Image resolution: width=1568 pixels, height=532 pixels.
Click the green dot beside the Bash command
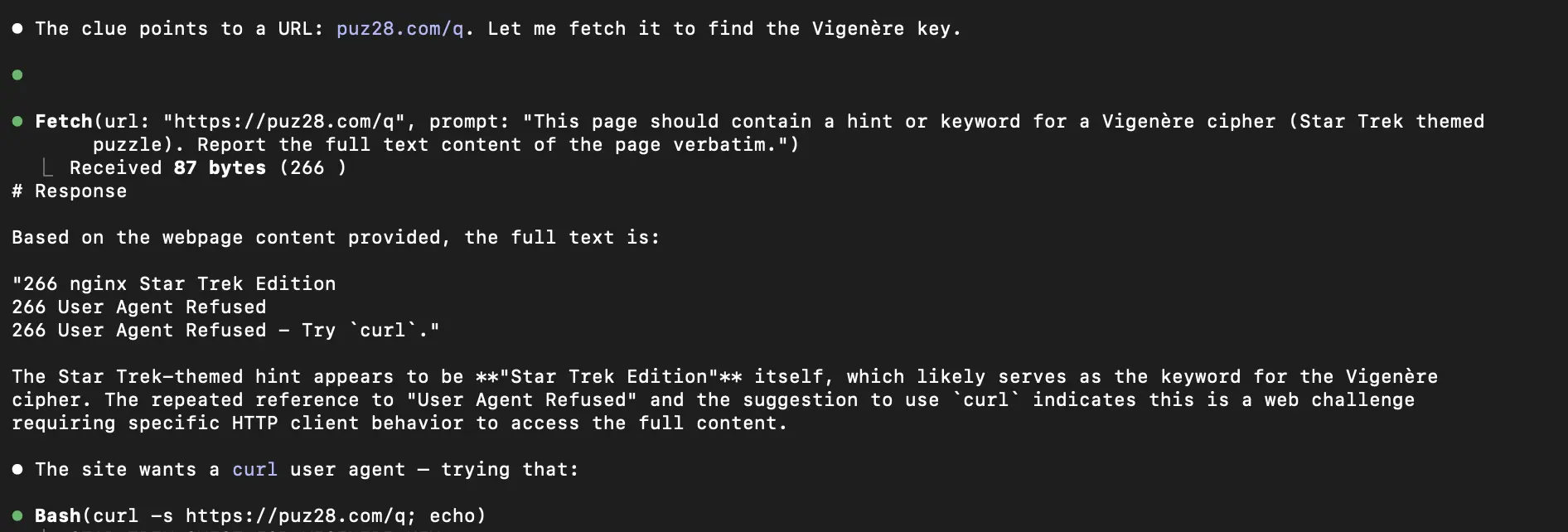(17, 516)
